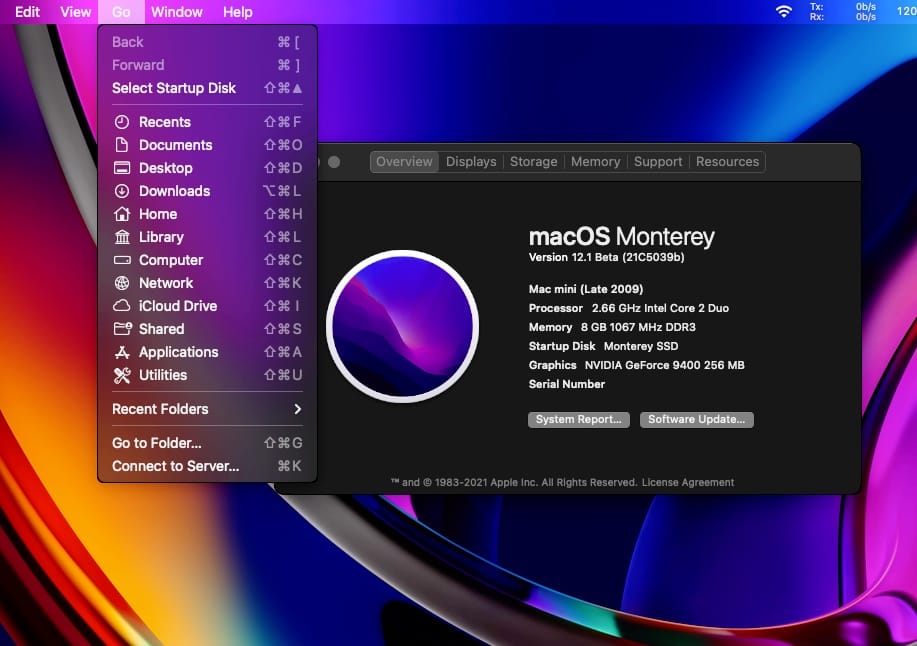
Task: Switch to the Support tab
Action: 658,162
